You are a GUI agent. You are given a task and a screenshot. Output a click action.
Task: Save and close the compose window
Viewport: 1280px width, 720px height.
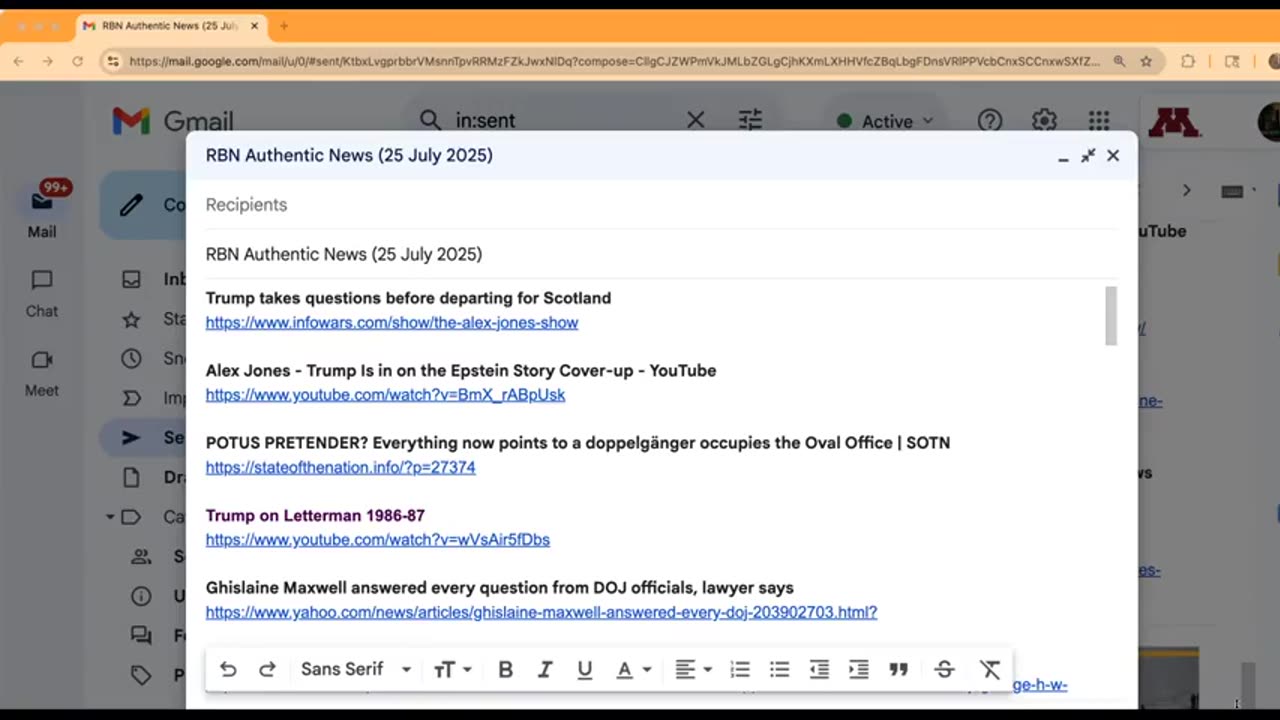pyautogui.click(x=1113, y=156)
